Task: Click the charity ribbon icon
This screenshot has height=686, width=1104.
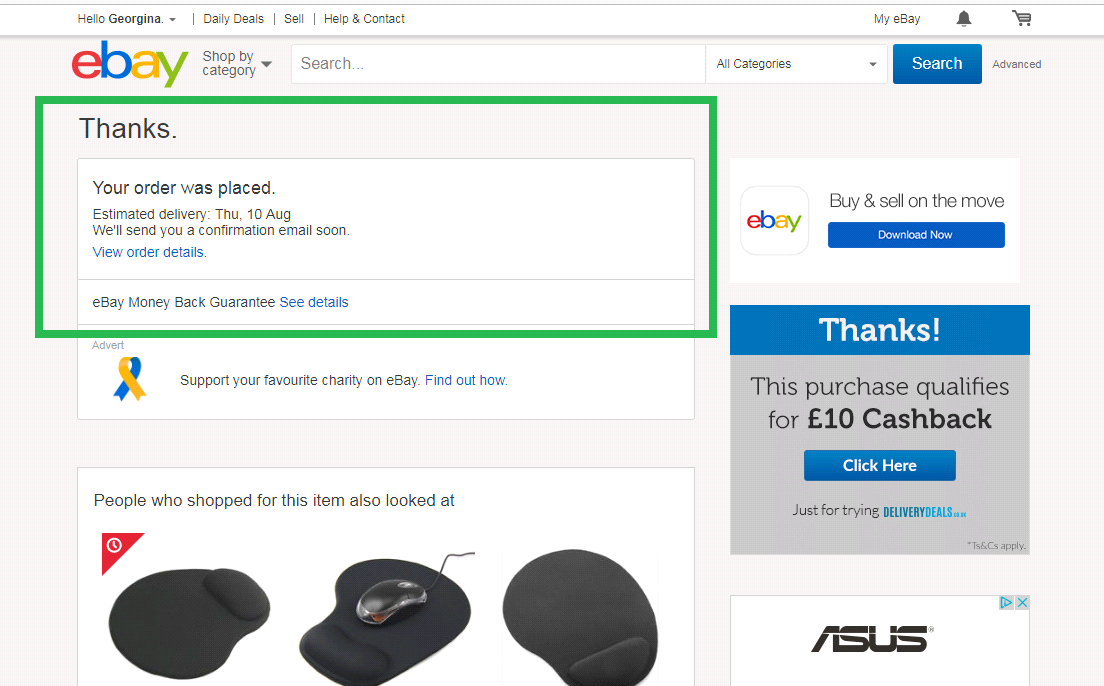Action: [x=129, y=379]
